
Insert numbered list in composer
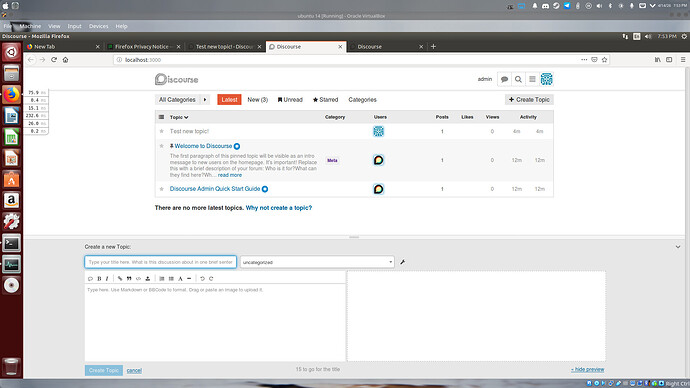click(161, 278)
